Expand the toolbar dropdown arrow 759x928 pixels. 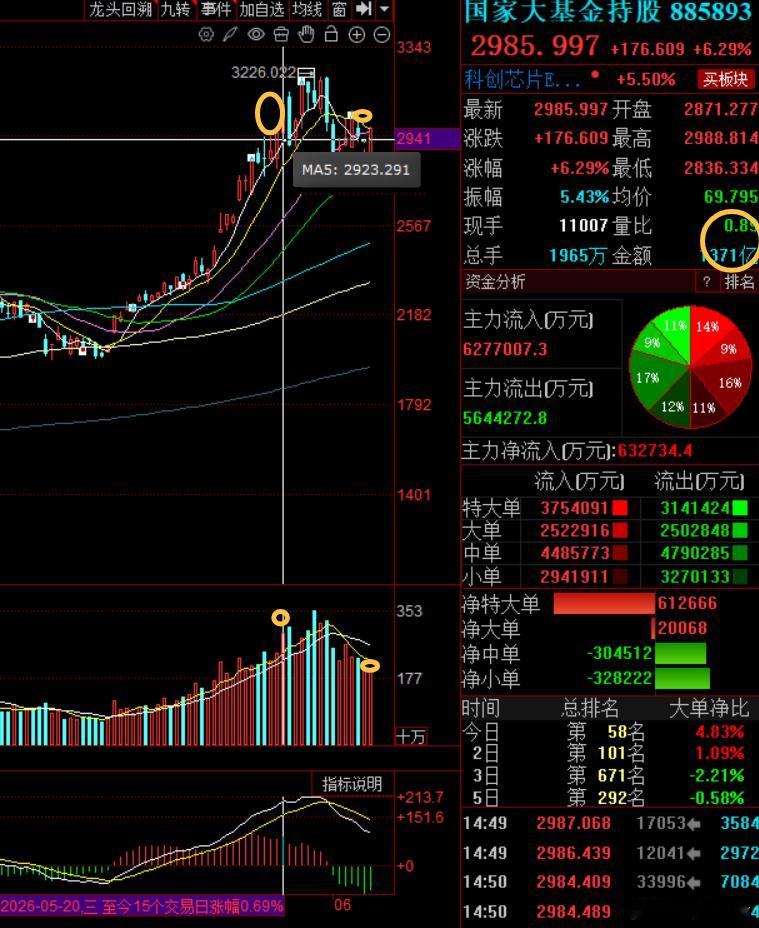click(384, 9)
